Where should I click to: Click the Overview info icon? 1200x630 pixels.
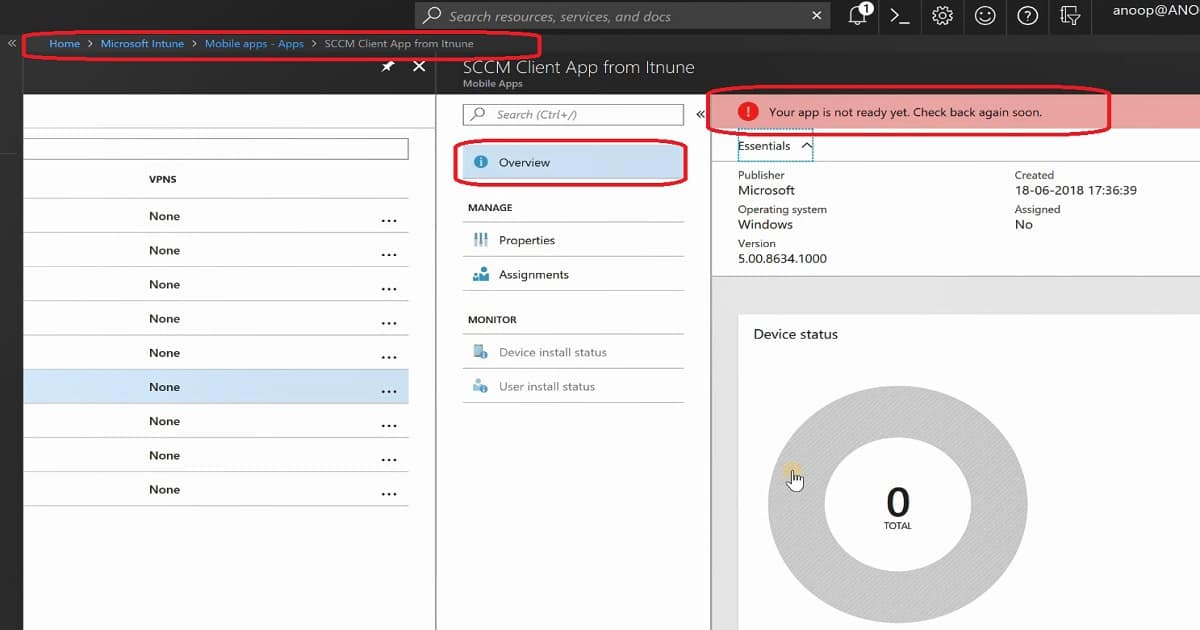tap(481, 162)
